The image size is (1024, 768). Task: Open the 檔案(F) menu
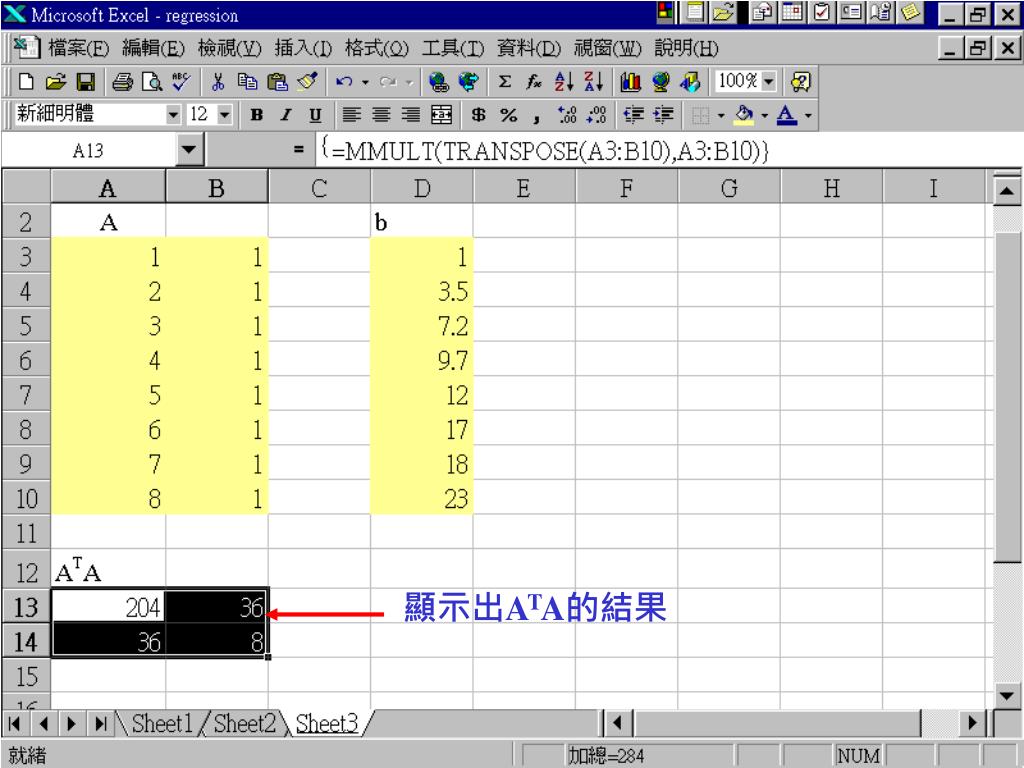(x=78, y=48)
